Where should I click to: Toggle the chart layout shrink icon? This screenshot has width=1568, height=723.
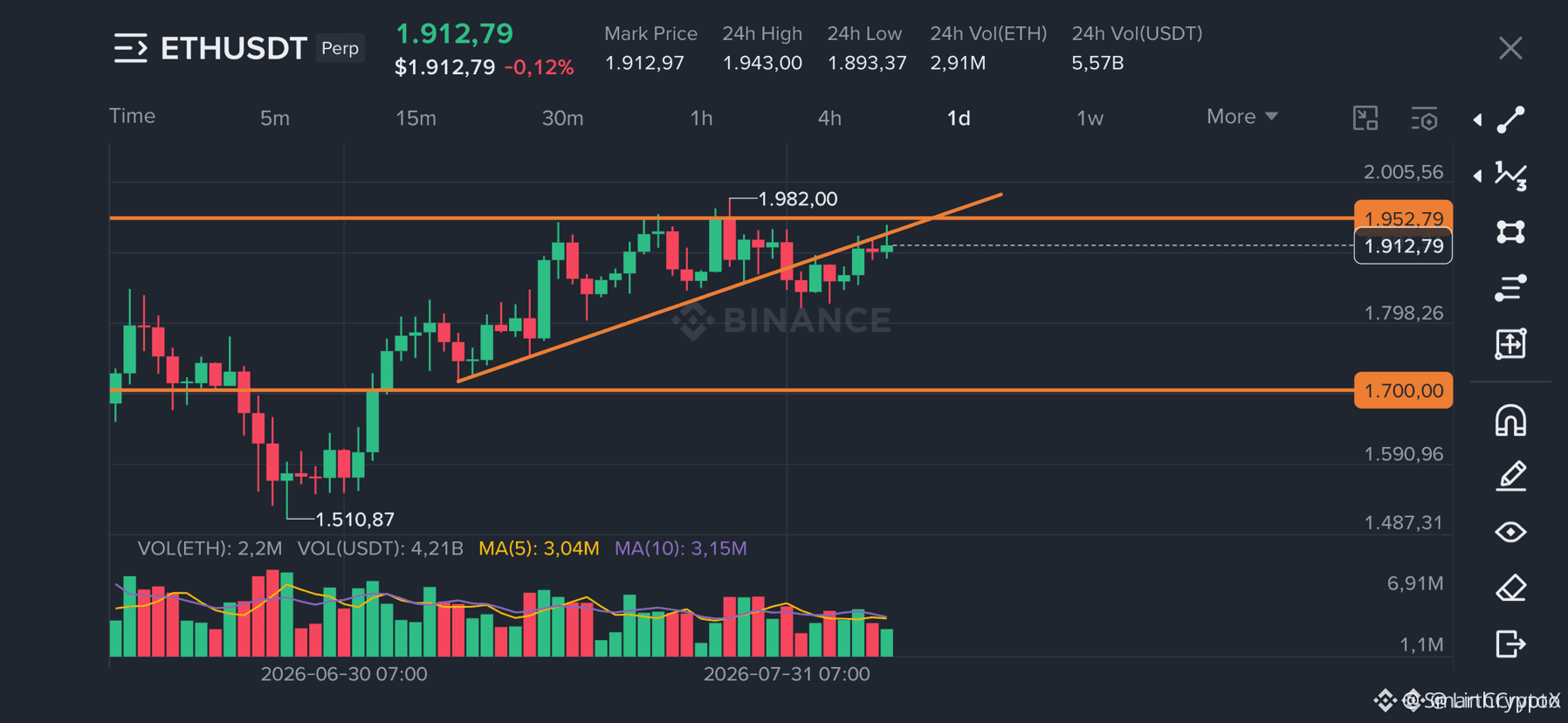tap(1365, 119)
